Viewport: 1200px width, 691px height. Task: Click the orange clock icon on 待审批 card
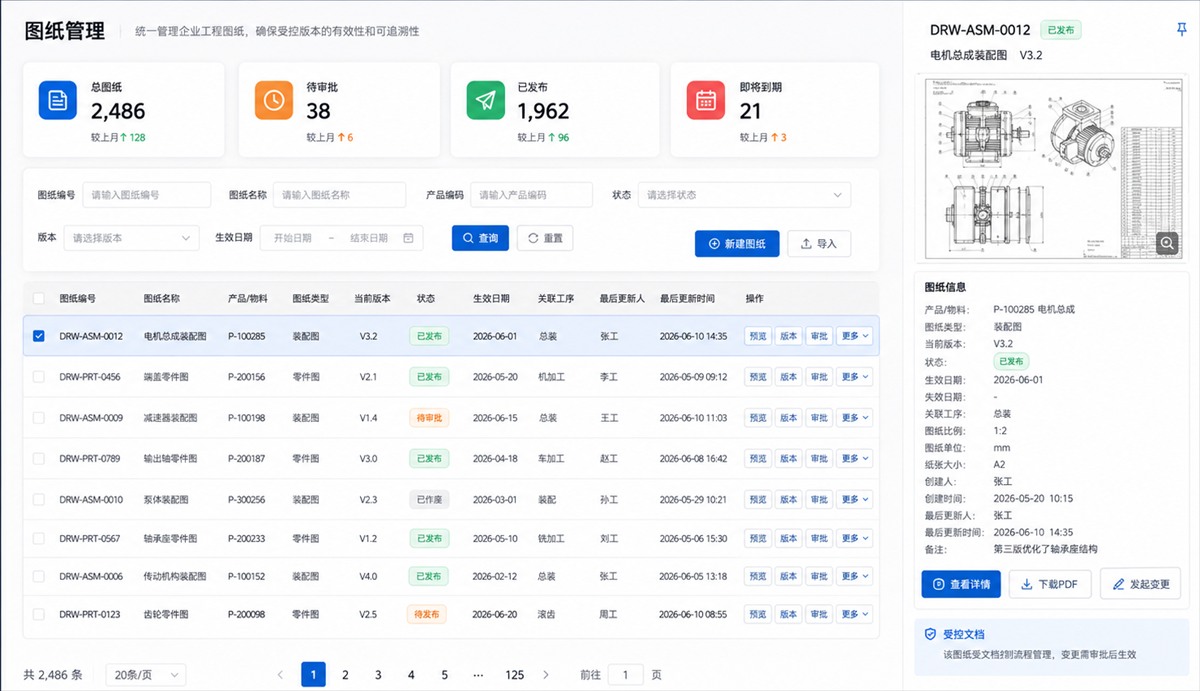[x=274, y=101]
